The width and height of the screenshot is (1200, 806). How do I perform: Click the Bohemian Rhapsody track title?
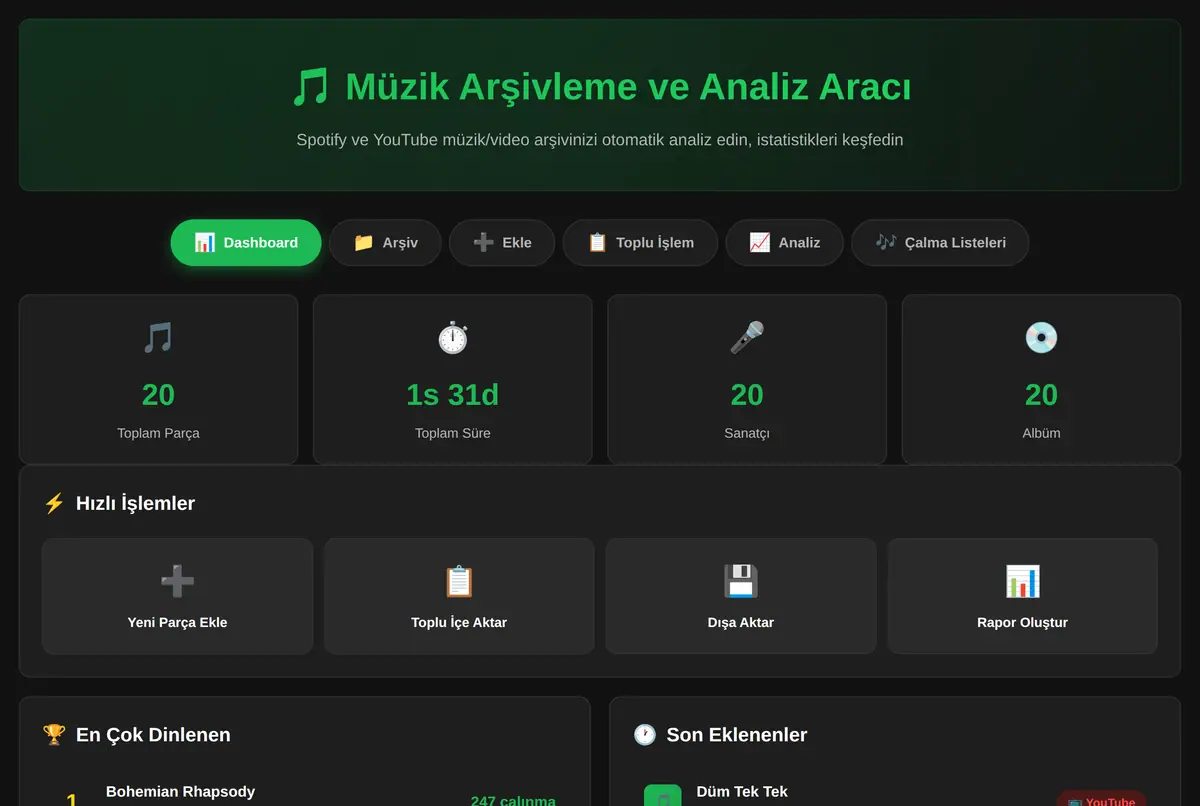pos(180,791)
